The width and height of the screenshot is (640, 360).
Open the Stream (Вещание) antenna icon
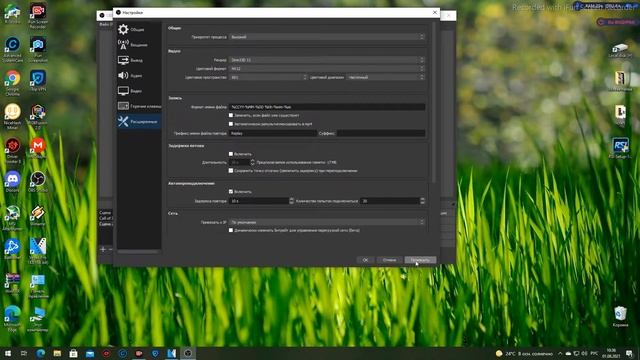click(x=123, y=44)
